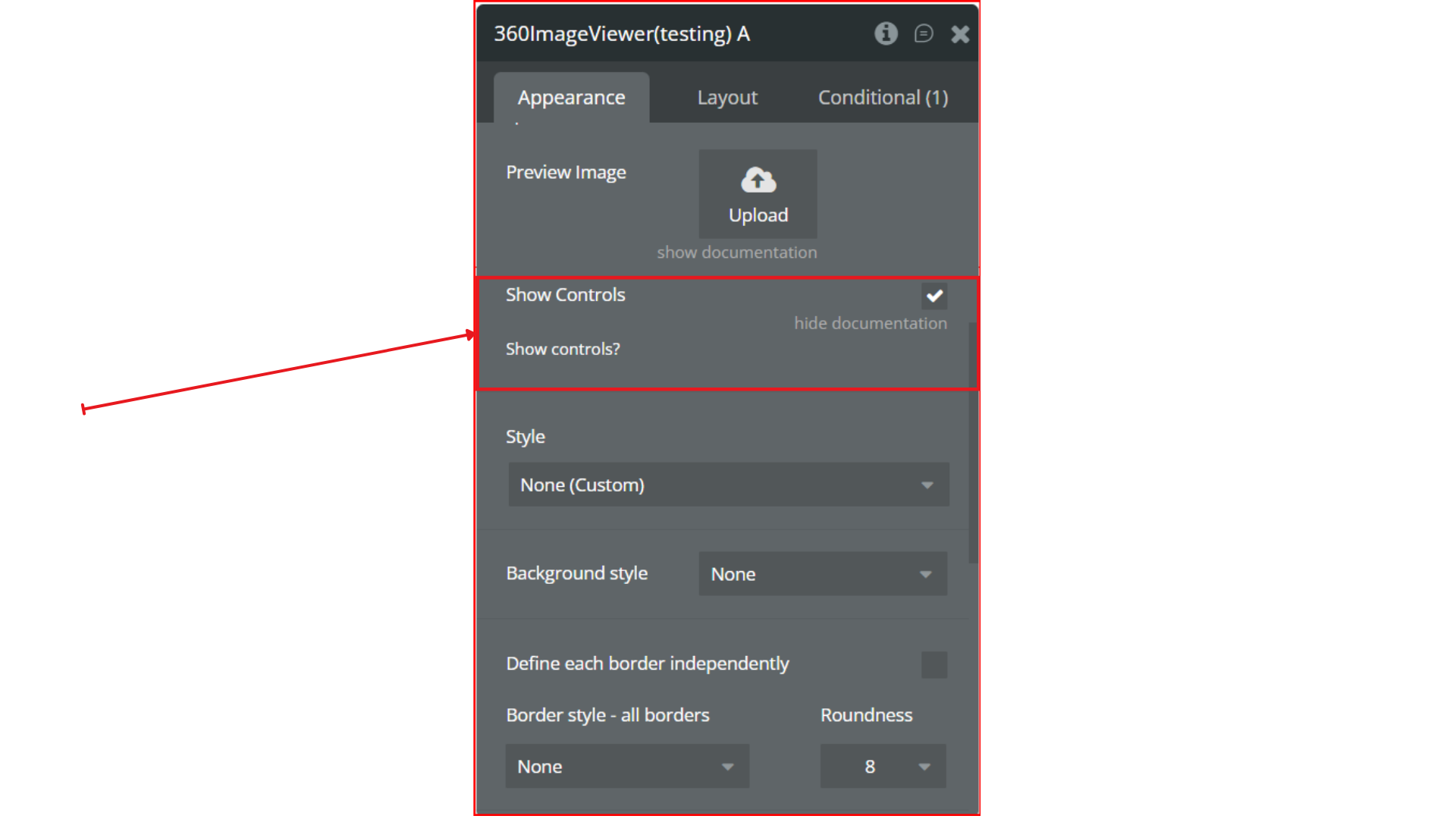This screenshot has width=1456, height=819.
Task: Click the panel title 360ImageViewer(testing) A
Action: pyautogui.click(x=622, y=34)
